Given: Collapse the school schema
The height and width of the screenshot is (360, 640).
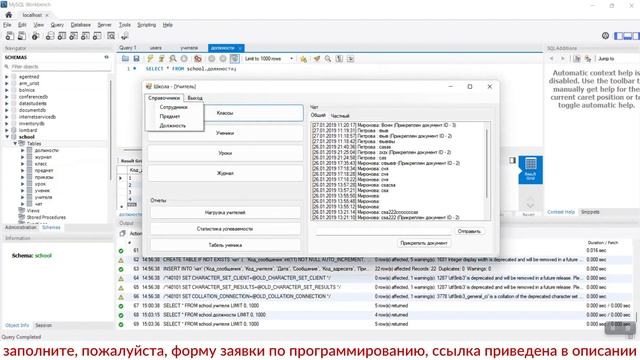Looking at the screenshot, I should (x=7, y=137).
